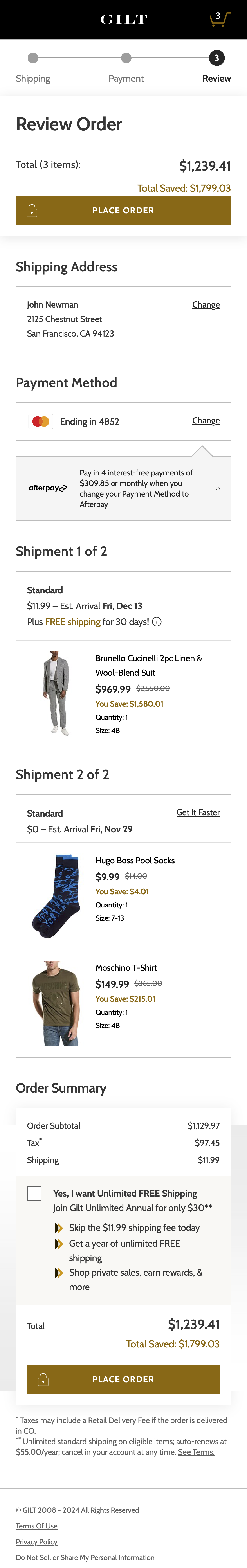The width and height of the screenshot is (247, 1568).
Task: Change the payment method ending in 4852
Action: coord(206,421)
